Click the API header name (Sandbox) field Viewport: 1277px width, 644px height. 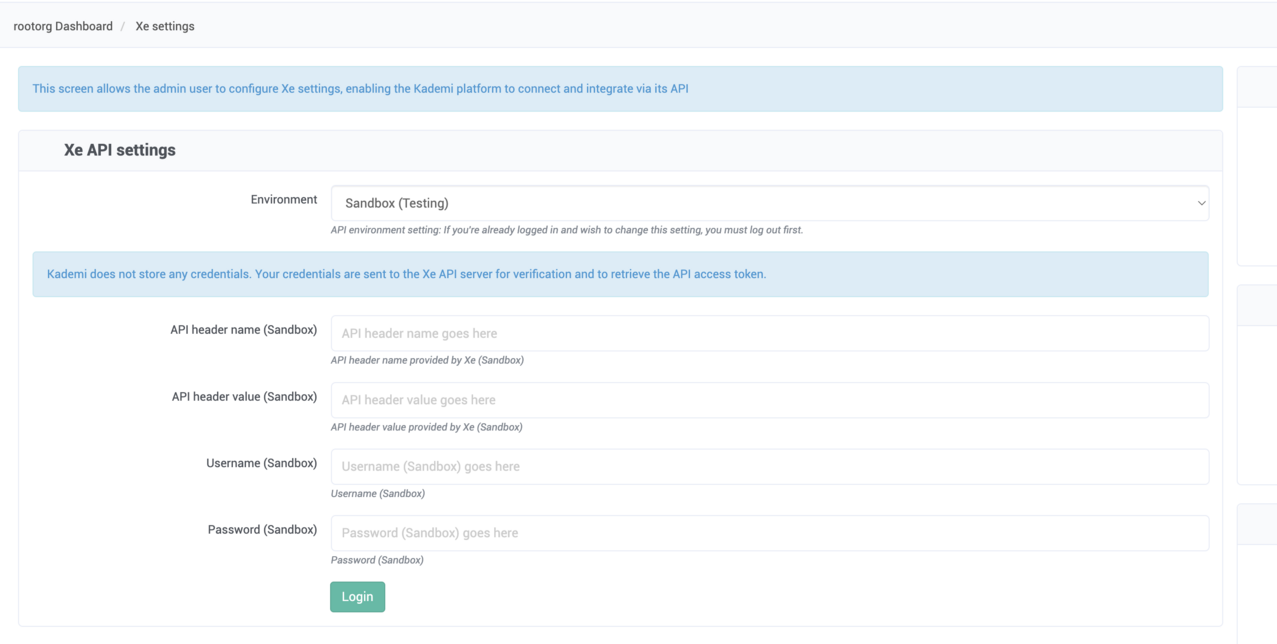[x=769, y=333]
